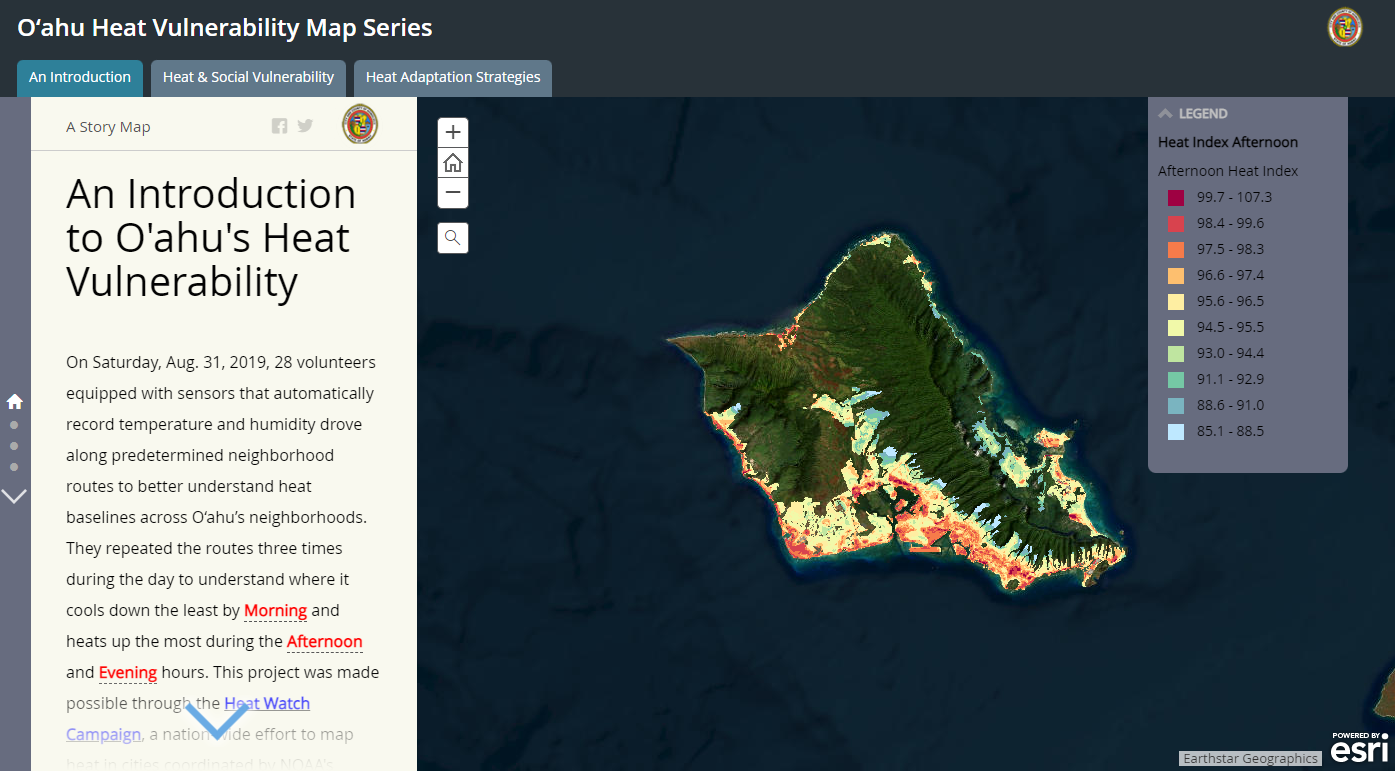Click the city seal in top header

tap(1345, 27)
